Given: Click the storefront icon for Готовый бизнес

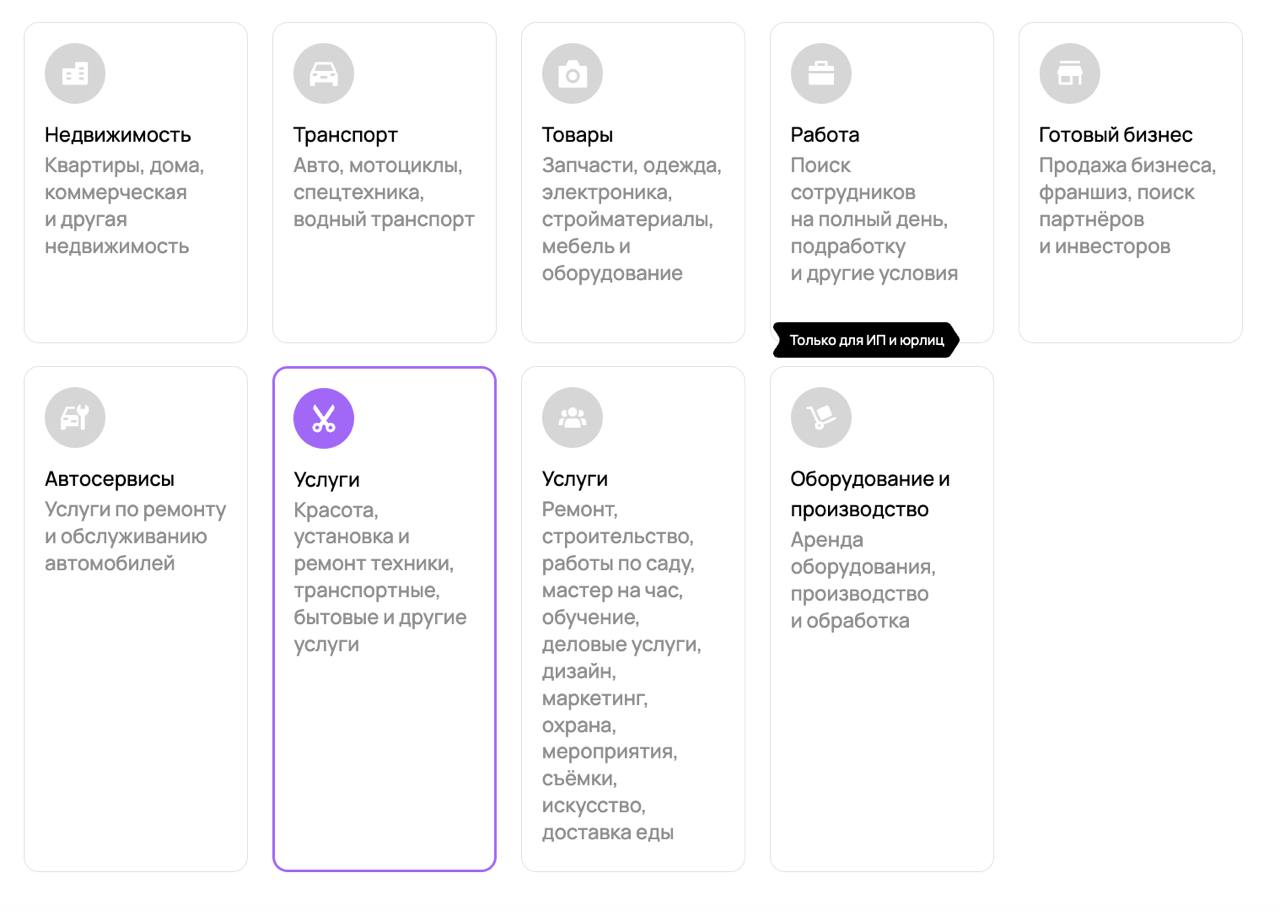Looking at the screenshot, I should [1069, 74].
